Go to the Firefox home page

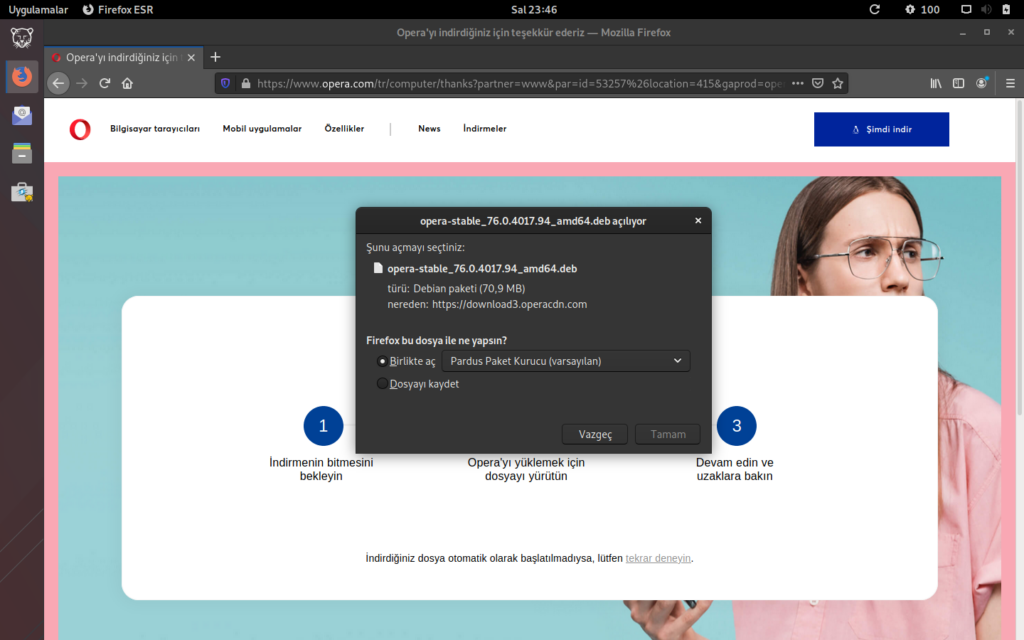pyautogui.click(x=127, y=84)
